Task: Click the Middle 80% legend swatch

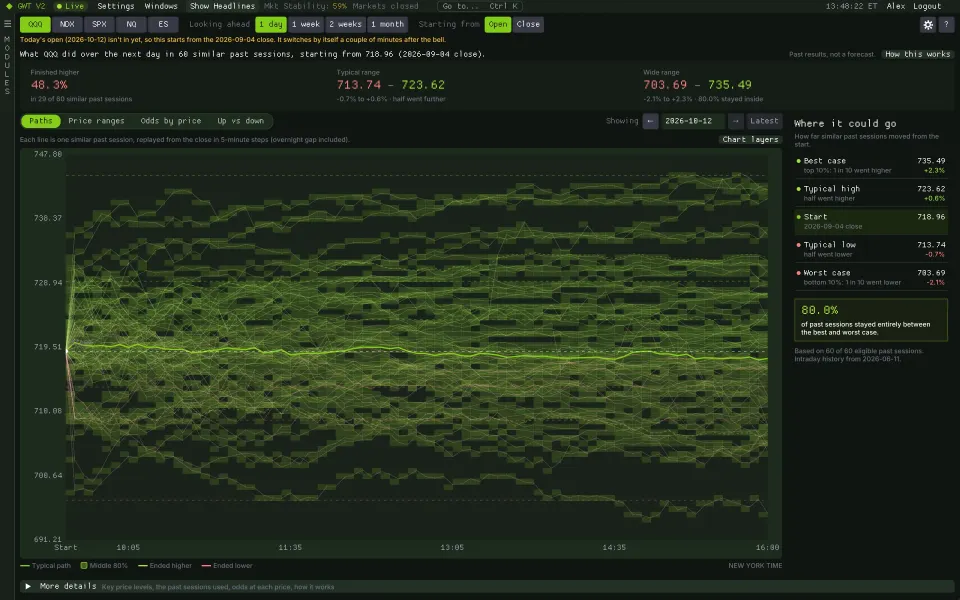Action: click(84, 566)
